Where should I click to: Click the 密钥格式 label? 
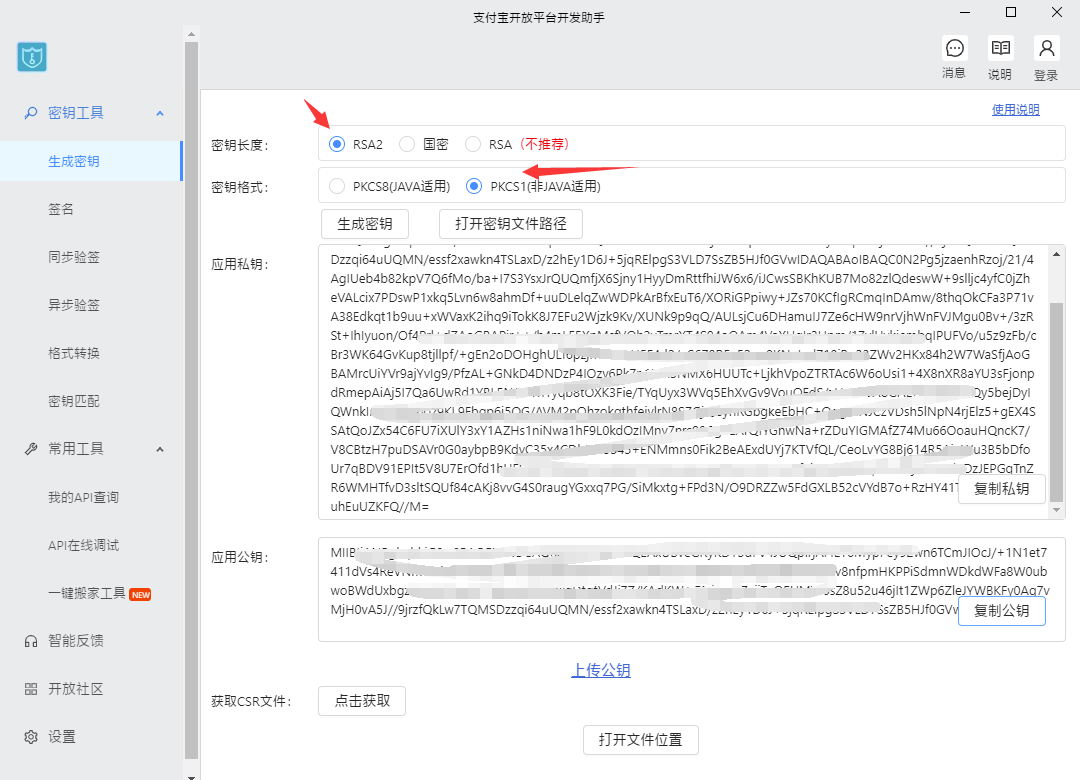pos(240,187)
